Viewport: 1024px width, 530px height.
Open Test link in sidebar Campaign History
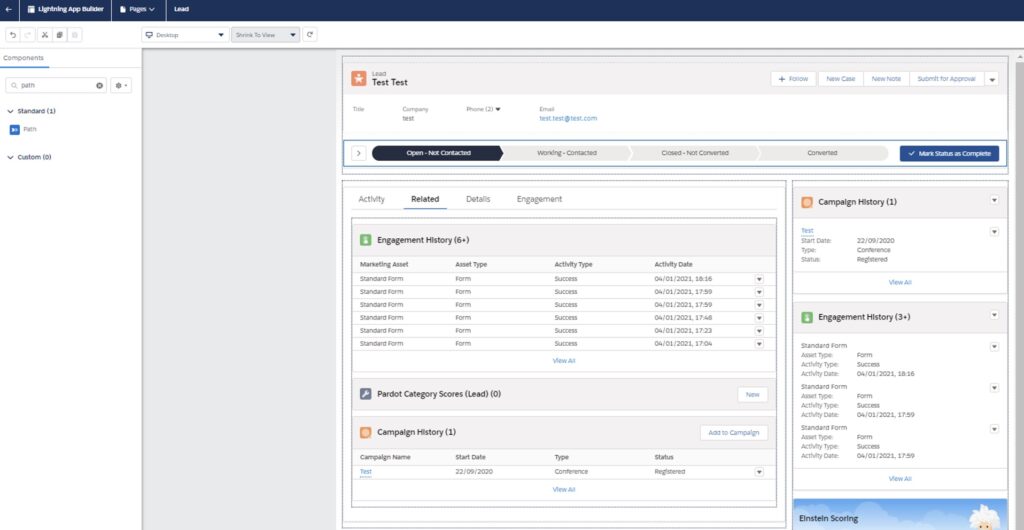[807, 231]
